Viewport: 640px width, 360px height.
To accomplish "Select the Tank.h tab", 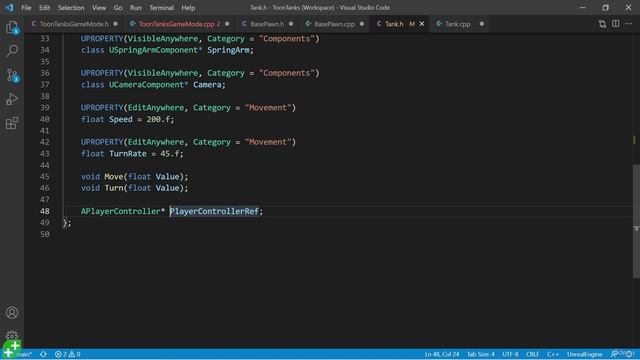I will pos(394,24).
